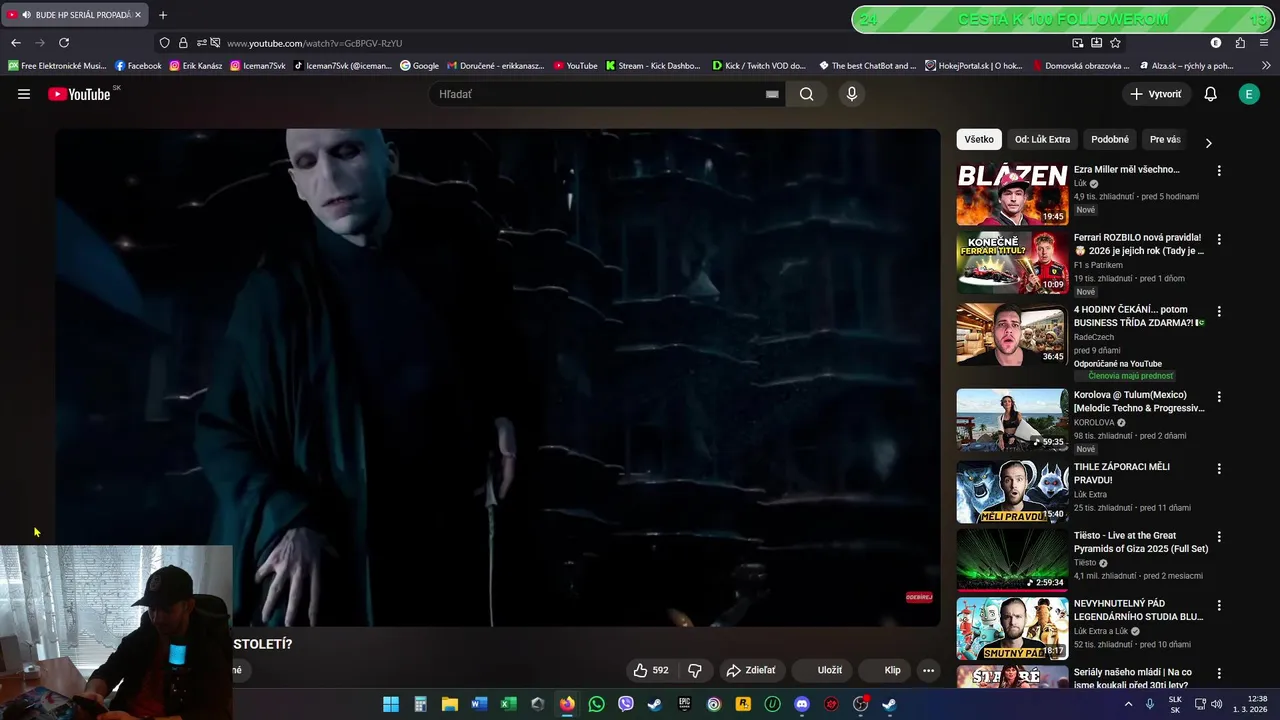Click the 'Vytvoriť' create button
Viewport: 1280px width, 720px height.
coord(1156,94)
